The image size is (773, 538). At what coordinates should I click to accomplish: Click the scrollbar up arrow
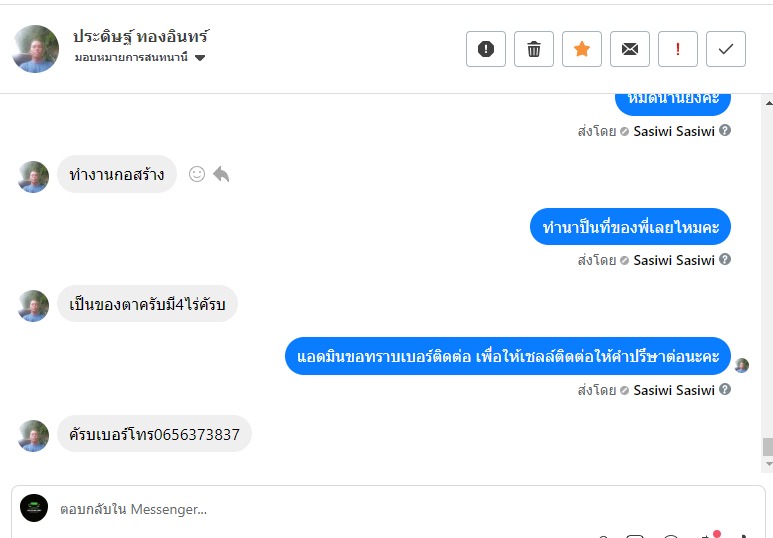click(768, 103)
